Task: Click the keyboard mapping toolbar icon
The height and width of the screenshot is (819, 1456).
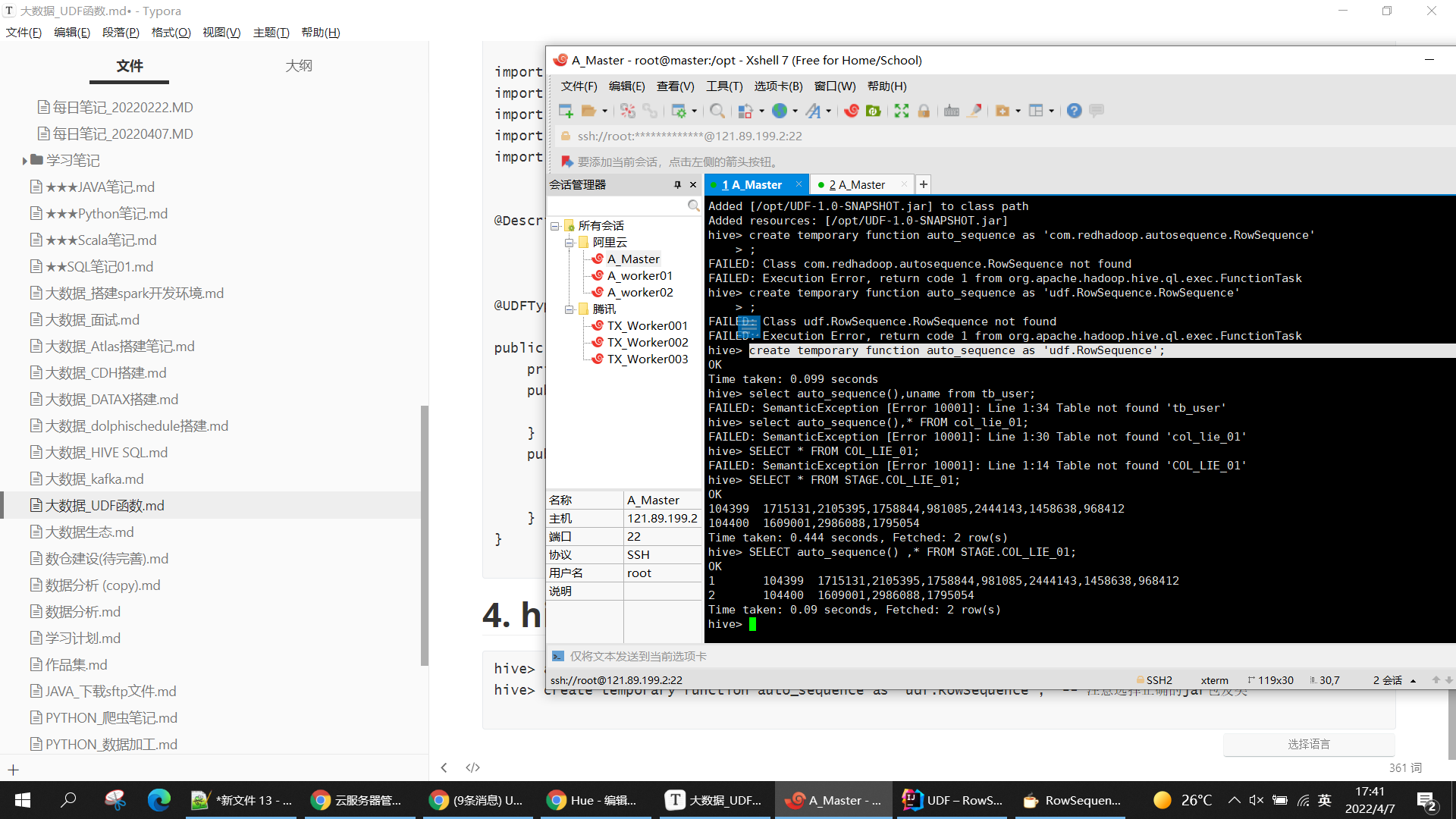Action: click(952, 111)
